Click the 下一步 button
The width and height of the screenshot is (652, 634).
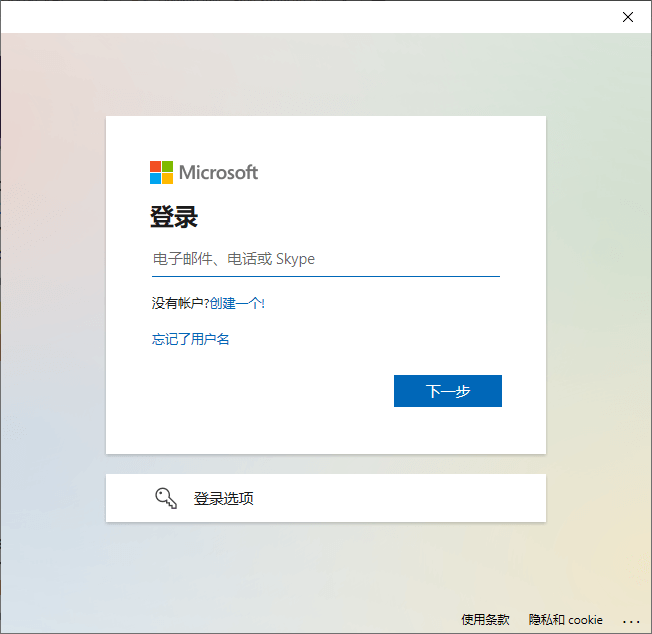pos(448,391)
